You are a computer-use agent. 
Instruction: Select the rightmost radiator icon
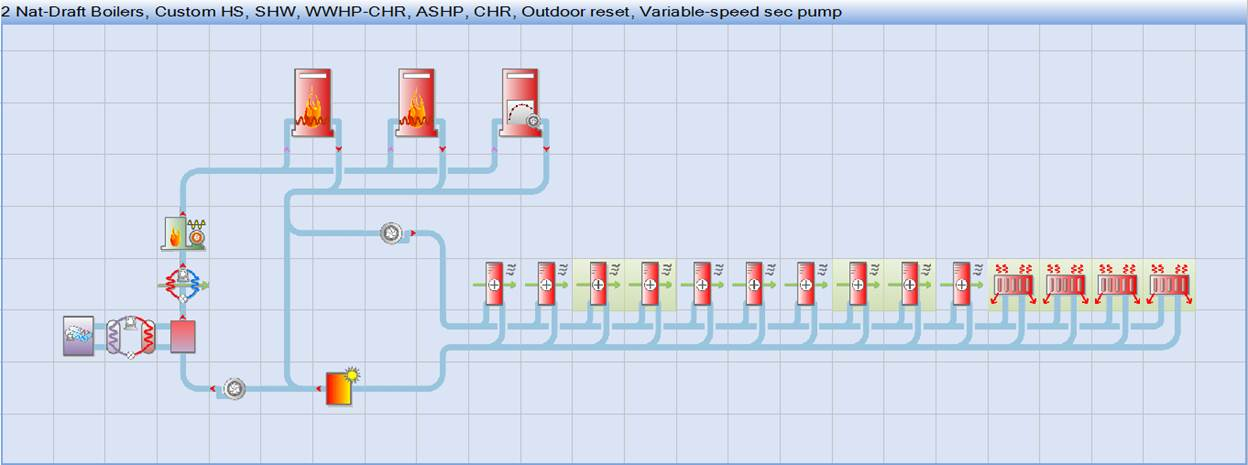(x=1170, y=284)
